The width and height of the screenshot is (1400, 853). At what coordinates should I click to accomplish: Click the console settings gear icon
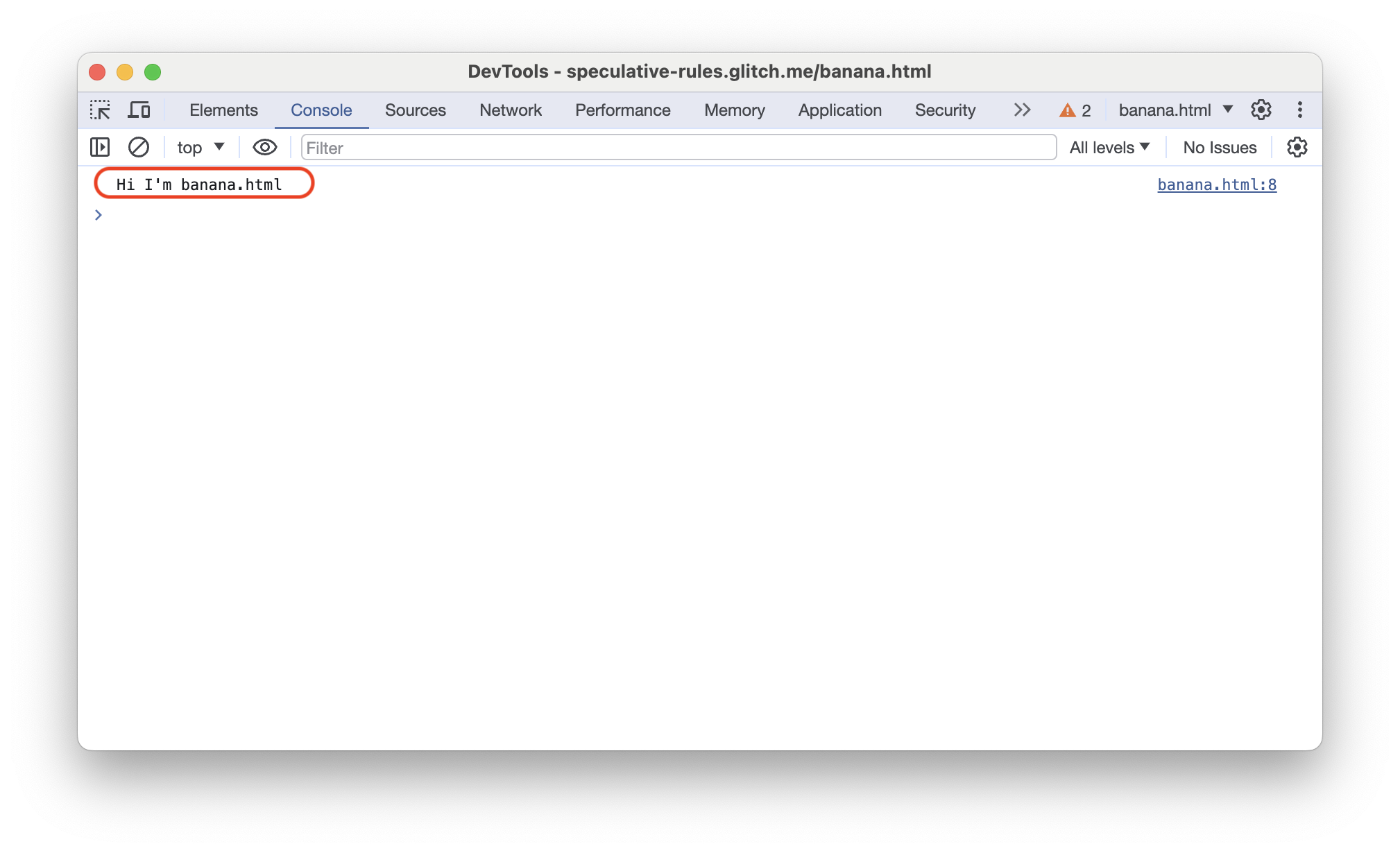click(x=1297, y=148)
